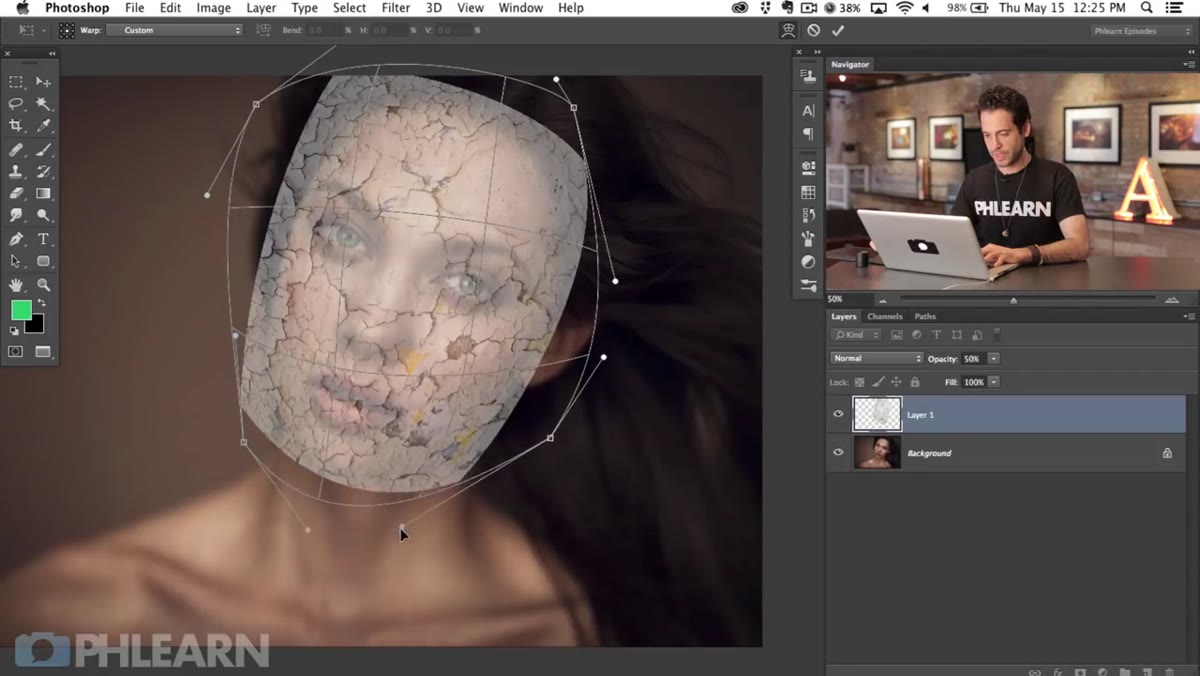The width and height of the screenshot is (1200, 676).
Task: Open the Filter menu
Action: [396, 8]
